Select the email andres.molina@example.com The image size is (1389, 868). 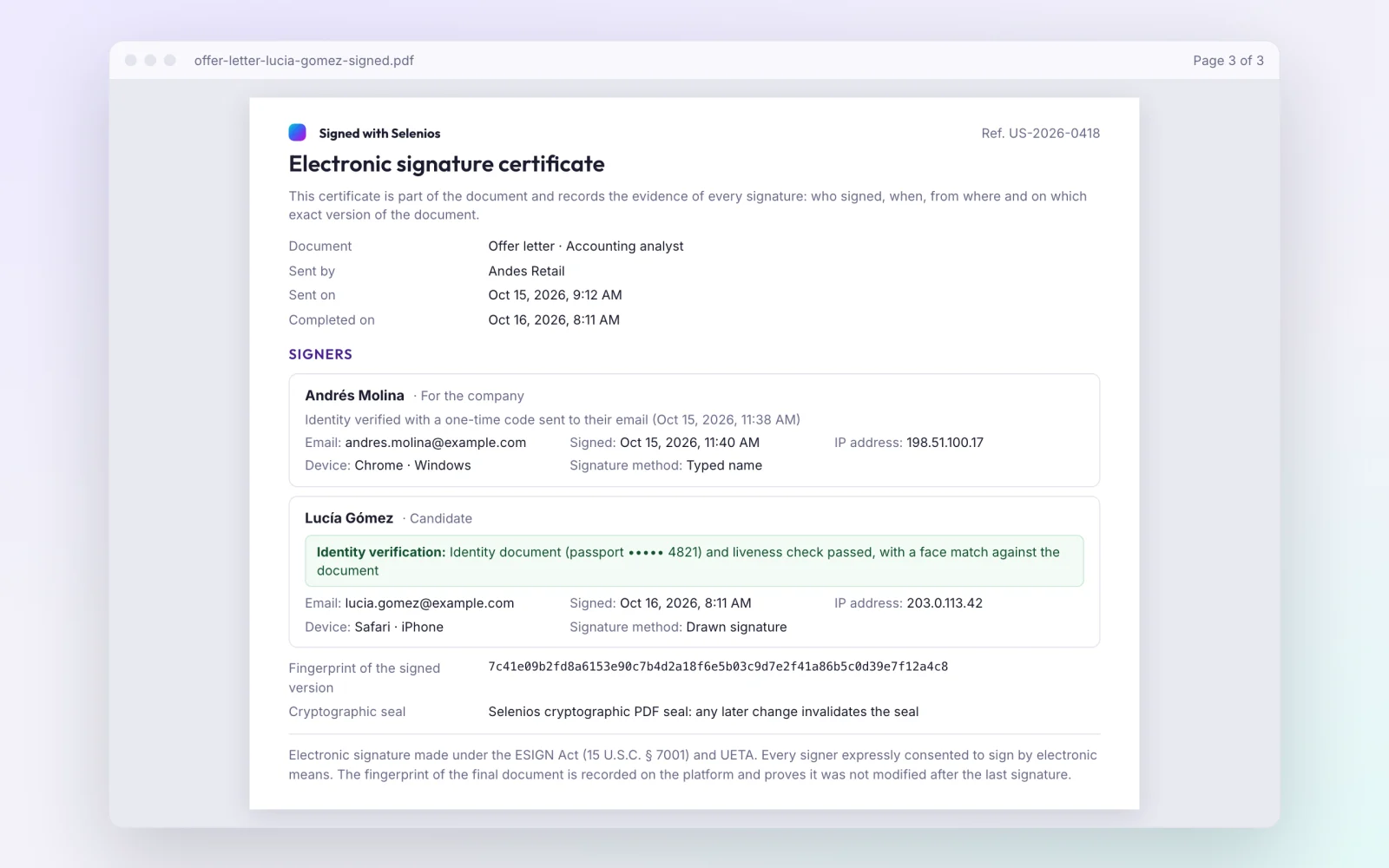[435, 443]
